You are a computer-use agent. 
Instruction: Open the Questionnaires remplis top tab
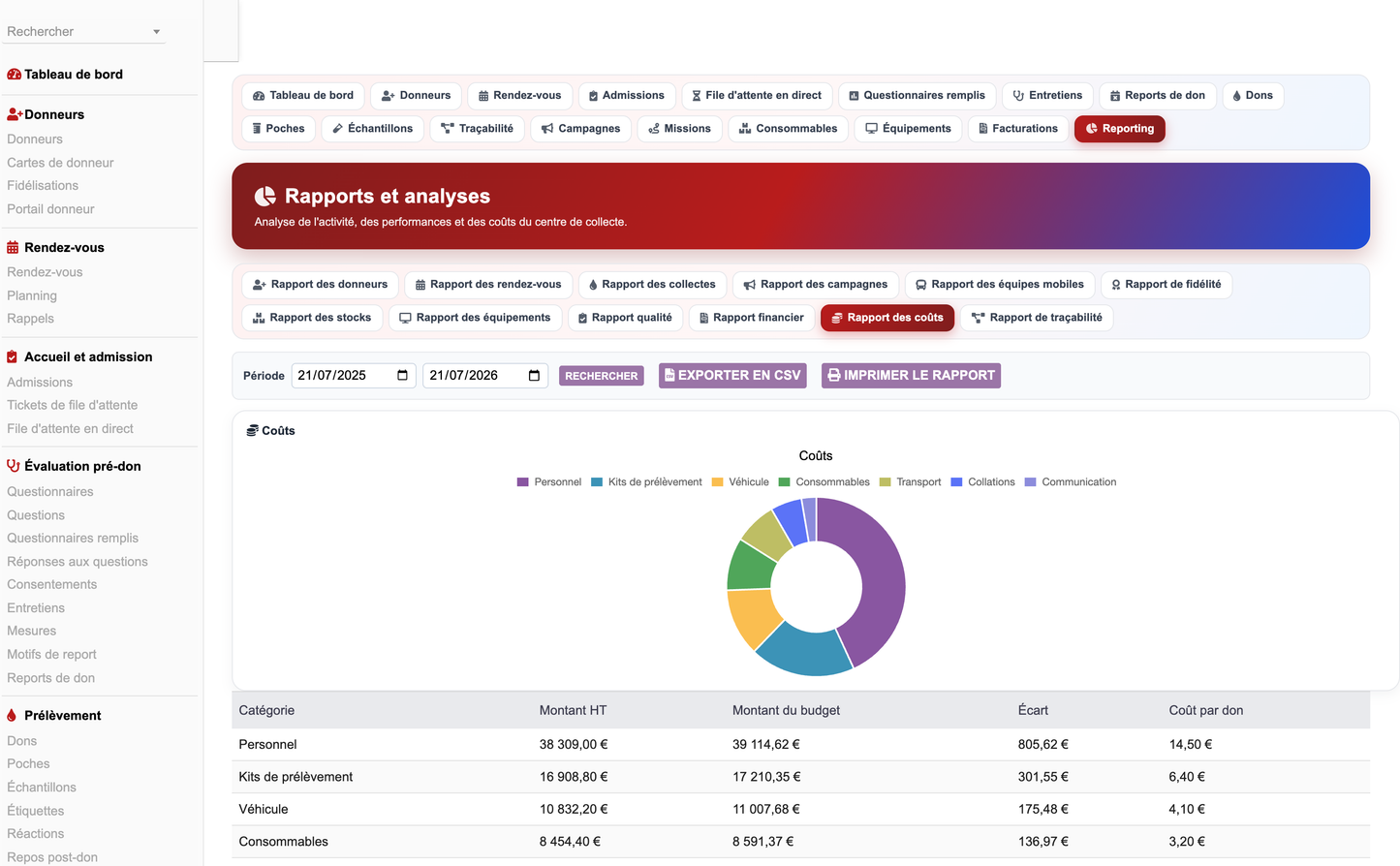917,96
